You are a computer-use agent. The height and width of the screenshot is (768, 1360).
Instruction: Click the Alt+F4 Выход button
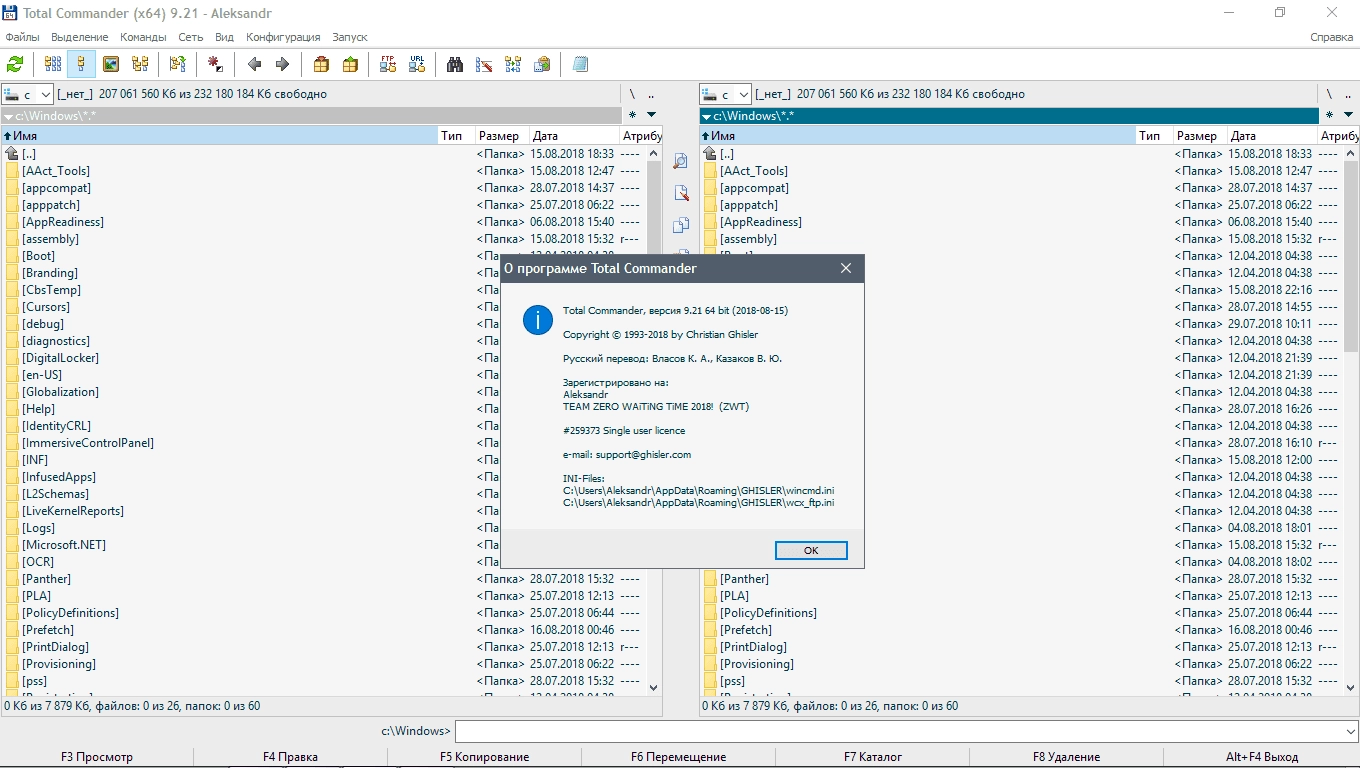(1262, 757)
